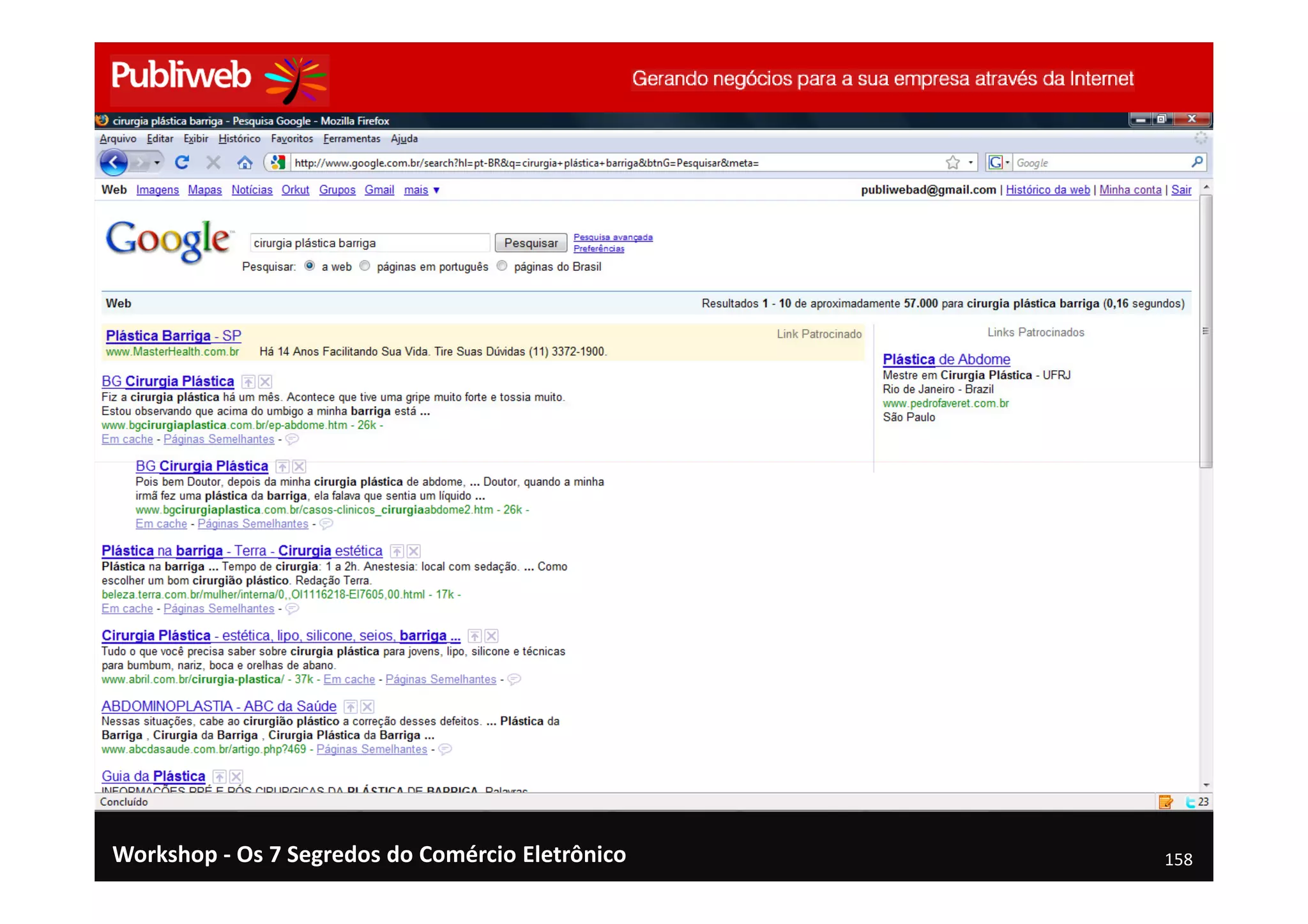Expand the 'mais' Google services dropdown
This screenshot has width=1308, height=924.
coord(422,190)
